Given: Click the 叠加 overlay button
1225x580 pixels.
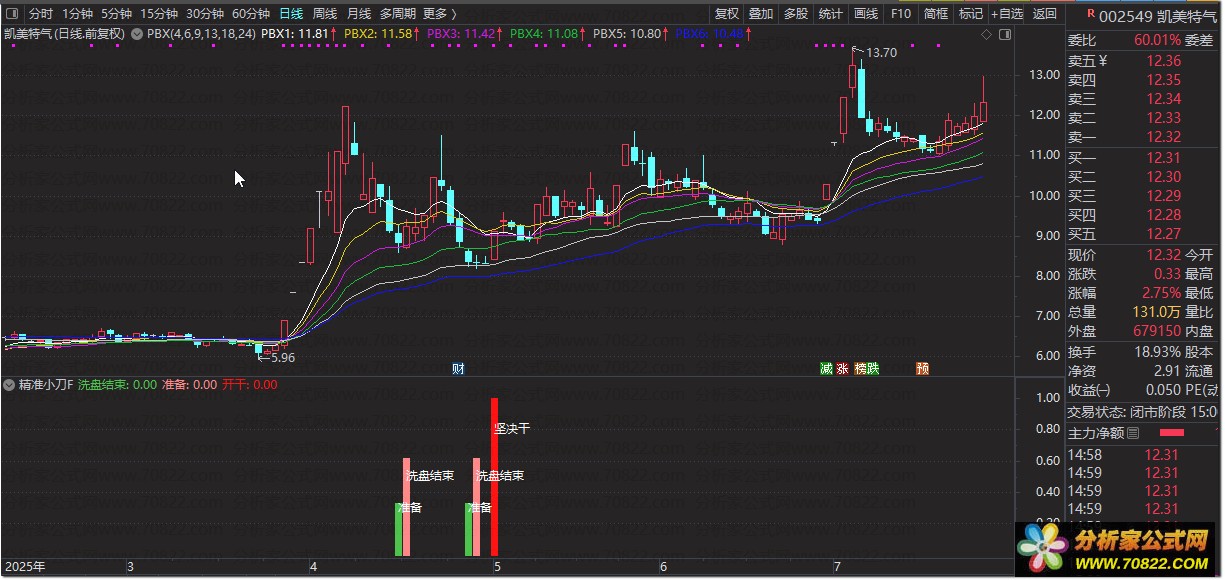Looking at the screenshot, I should [761, 14].
